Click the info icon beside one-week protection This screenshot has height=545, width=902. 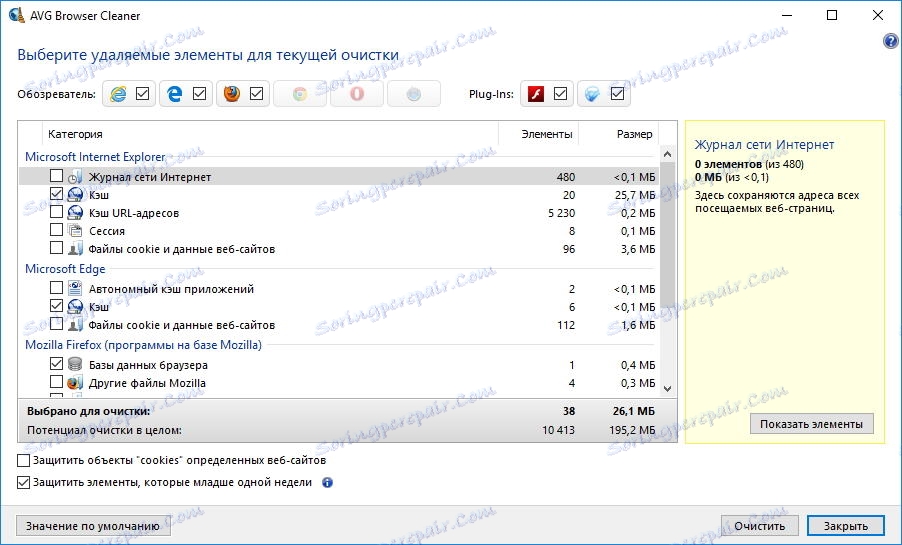[327, 483]
